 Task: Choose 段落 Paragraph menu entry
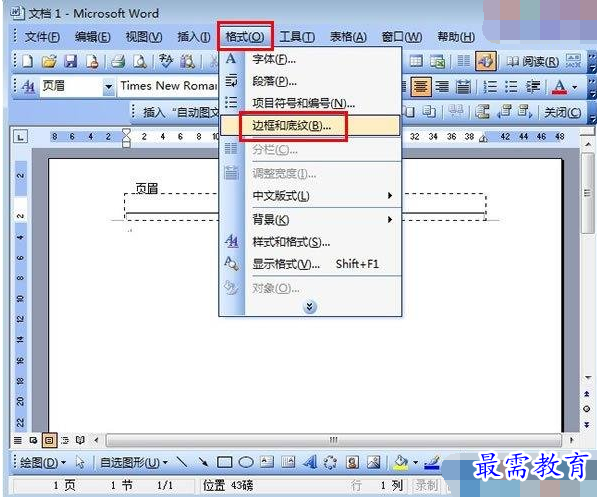[310, 81]
